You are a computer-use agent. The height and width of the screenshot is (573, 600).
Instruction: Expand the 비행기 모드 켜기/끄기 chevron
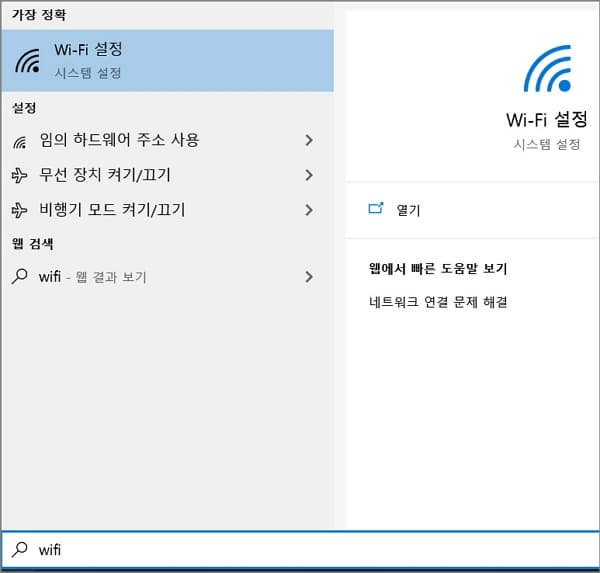(309, 210)
